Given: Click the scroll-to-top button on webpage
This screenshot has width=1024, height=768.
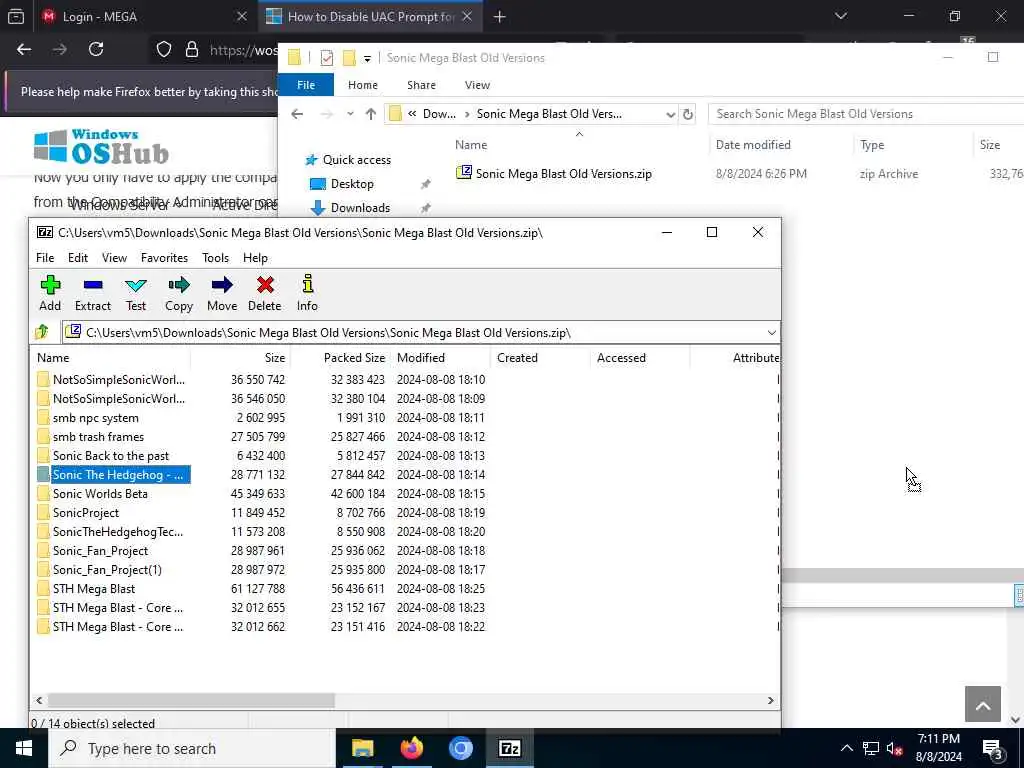Looking at the screenshot, I should pos(982,704).
